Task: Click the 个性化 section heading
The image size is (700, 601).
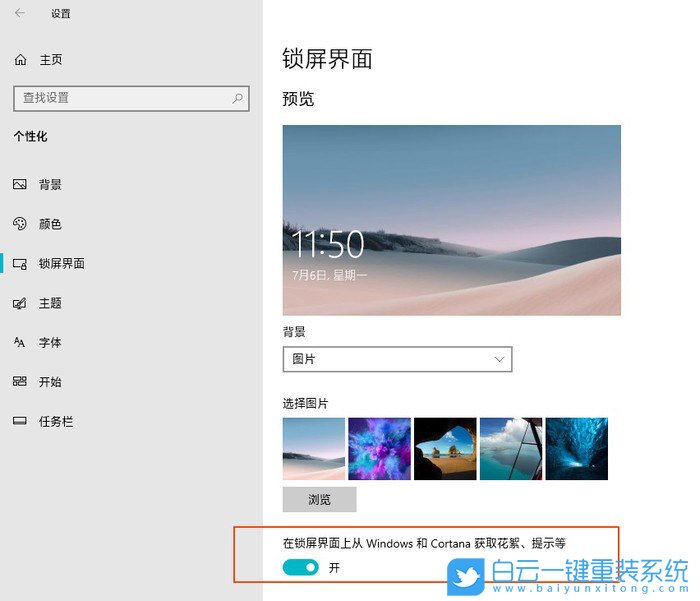Action: point(30,136)
